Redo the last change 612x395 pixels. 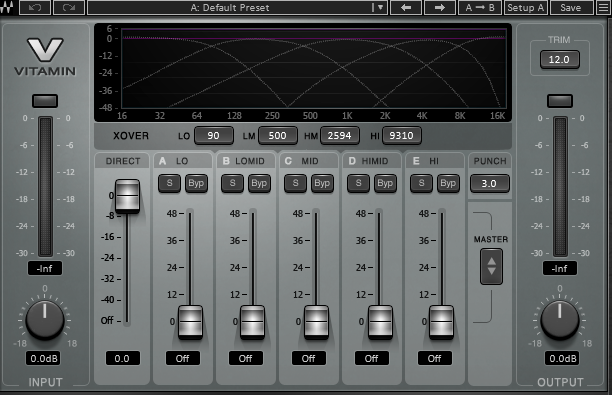(x=69, y=7)
